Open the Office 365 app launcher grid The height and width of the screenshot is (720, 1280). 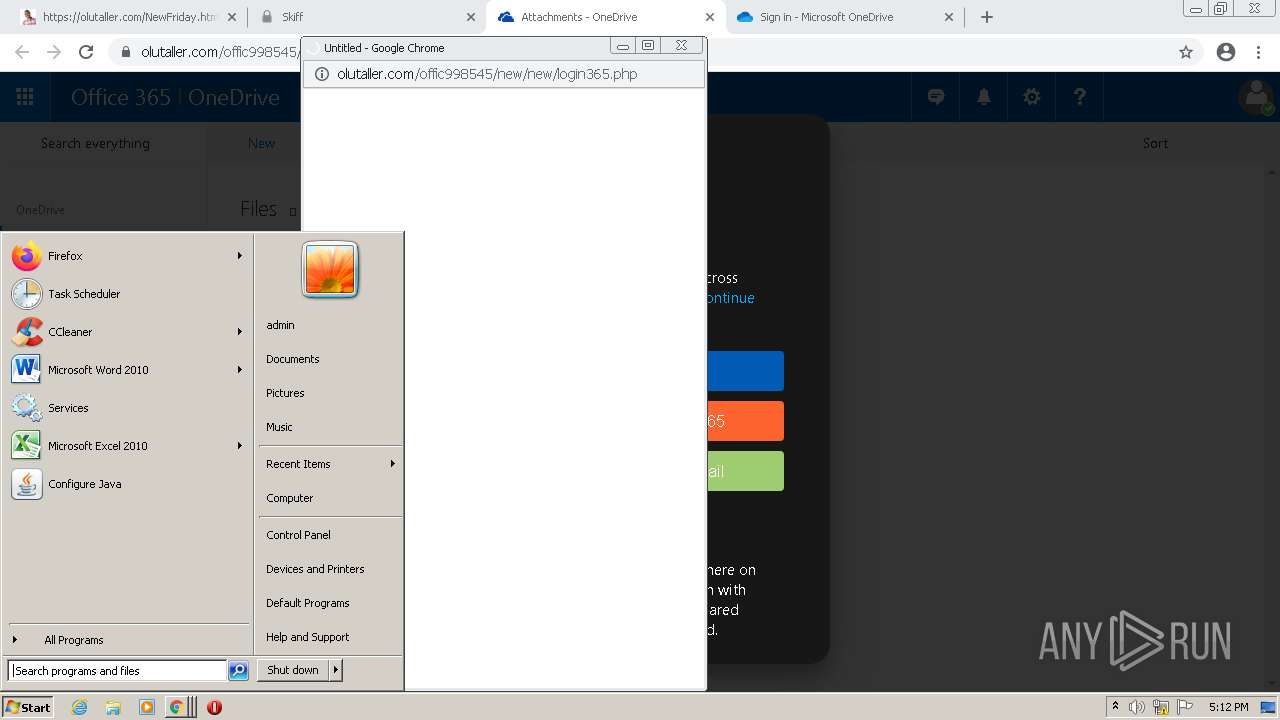pos(25,97)
